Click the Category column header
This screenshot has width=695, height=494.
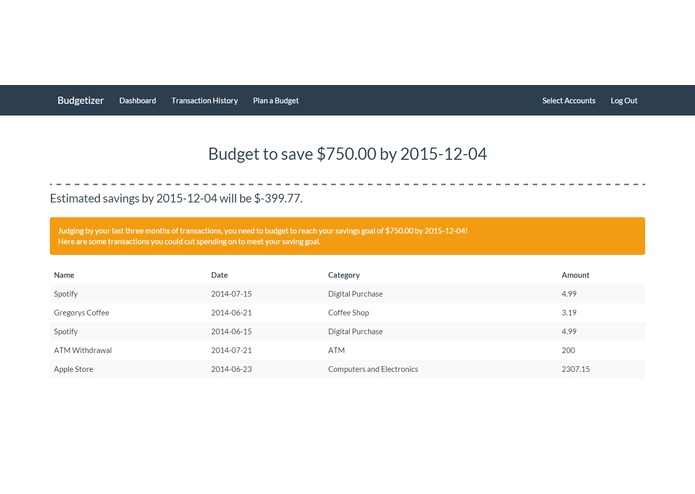(x=344, y=275)
